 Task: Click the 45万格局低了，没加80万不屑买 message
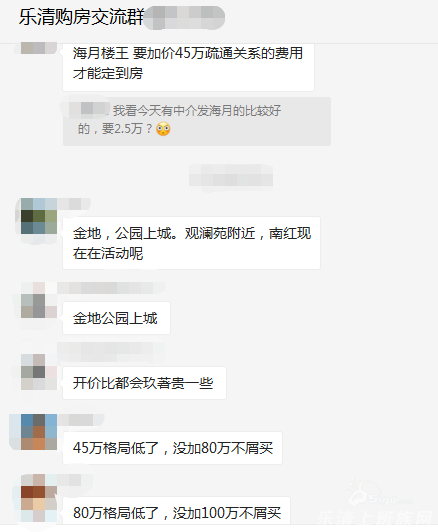[172, 448]
